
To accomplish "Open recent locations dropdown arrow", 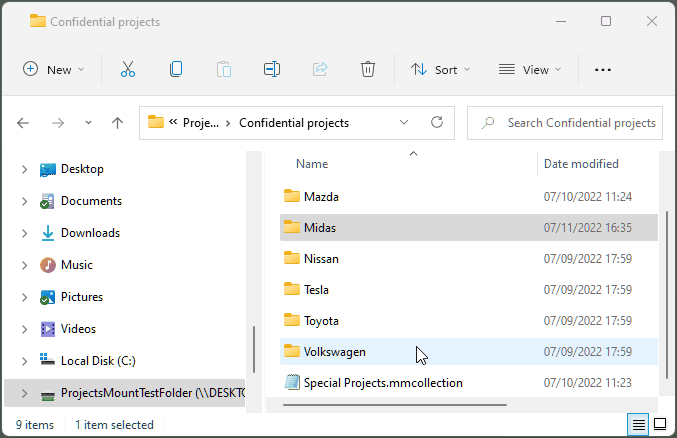I will click(x=89, y=123).
